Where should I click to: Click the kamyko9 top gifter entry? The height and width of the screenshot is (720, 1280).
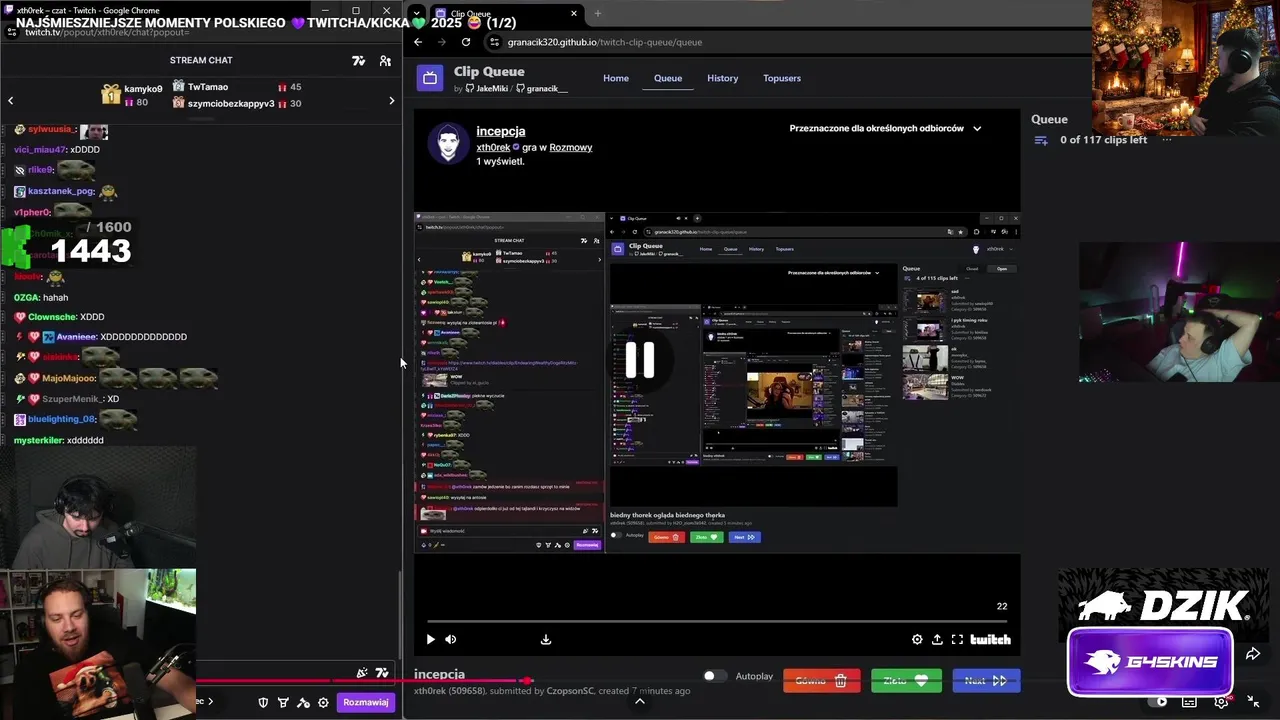click(x=133, y=95)
